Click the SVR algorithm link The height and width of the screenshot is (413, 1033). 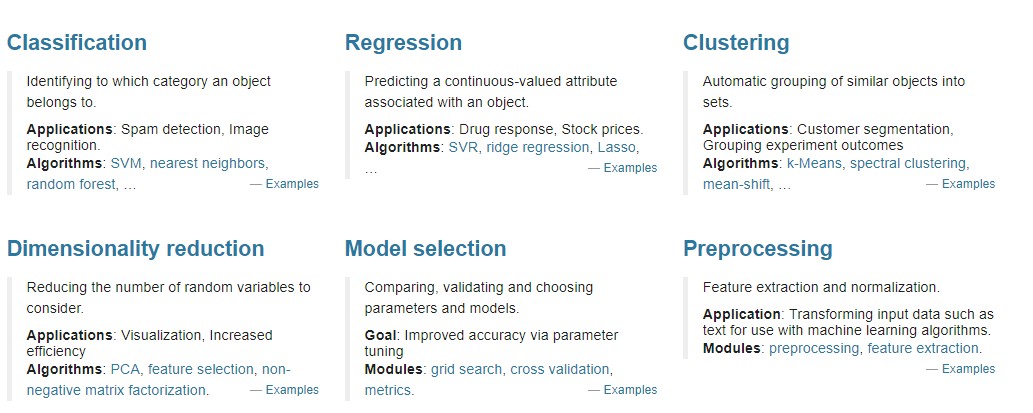(x=462, y=147)
